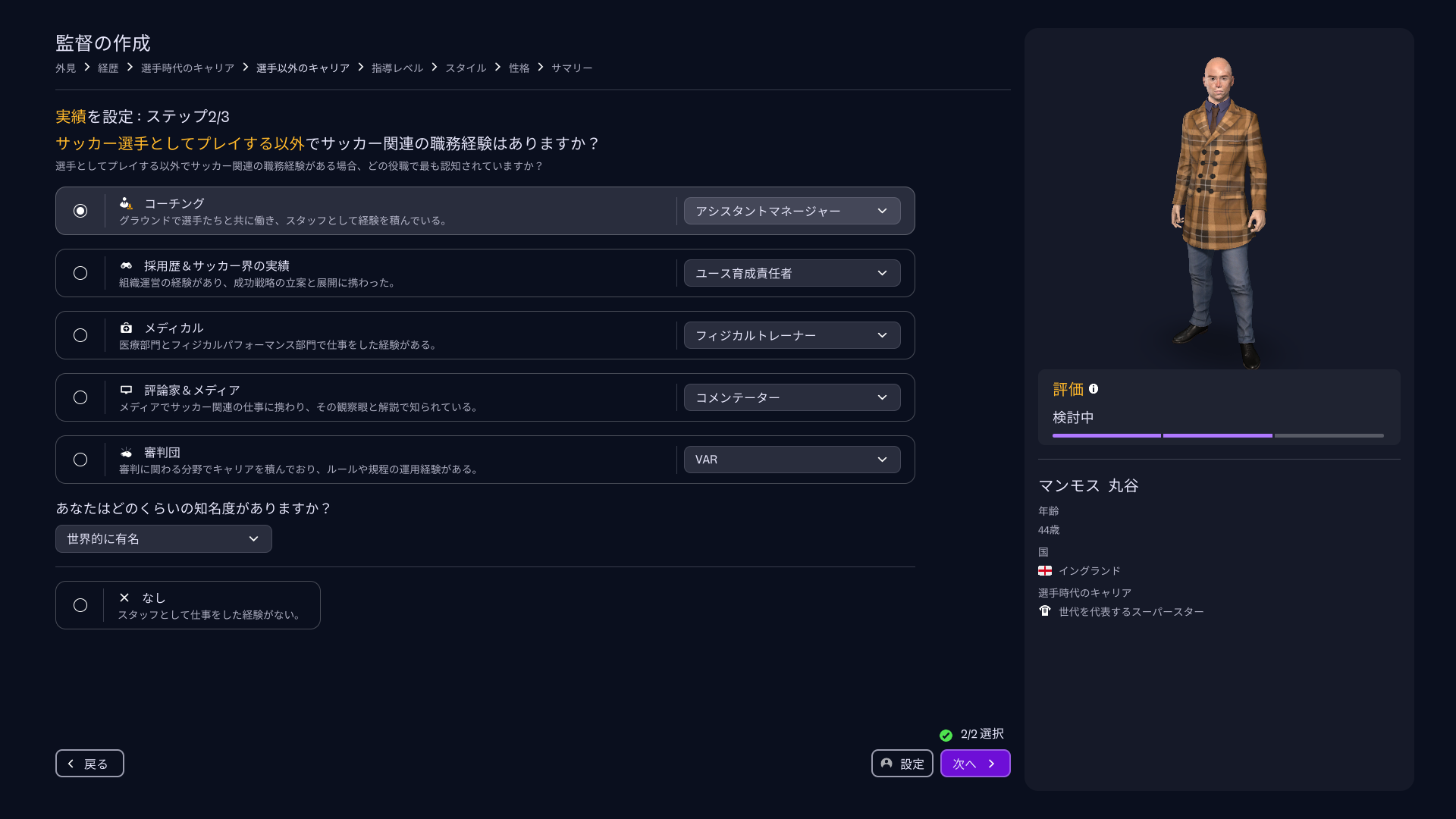Click the referee (審判団) icon
The width and height of the screenshot is (1456, 819).
(x=126, y=452)
